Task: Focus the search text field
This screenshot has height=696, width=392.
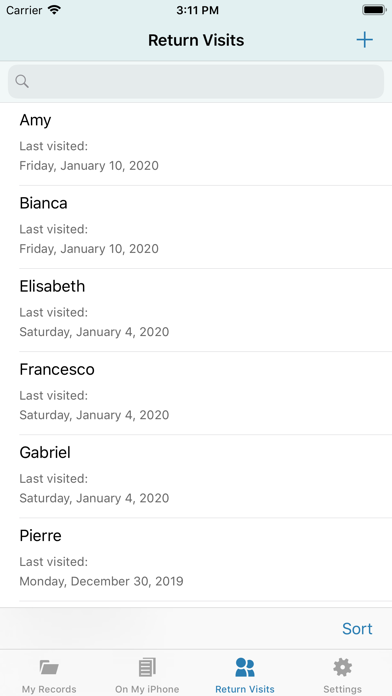Action: pos(196,82)
